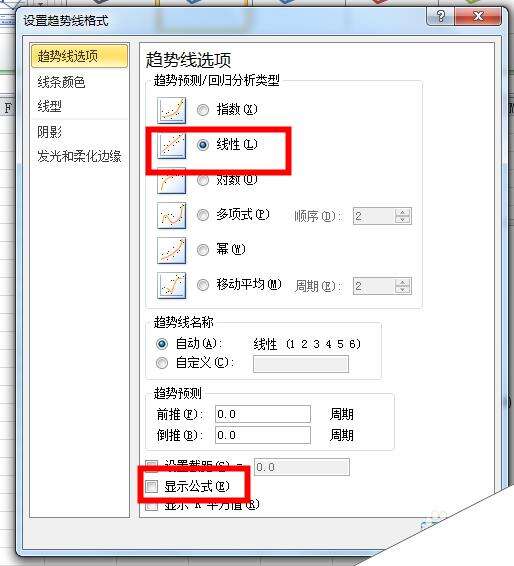This screenshot has width=514, height=566.
Task: Click the polynomial trendline chart icon
Action: [171, 215]
